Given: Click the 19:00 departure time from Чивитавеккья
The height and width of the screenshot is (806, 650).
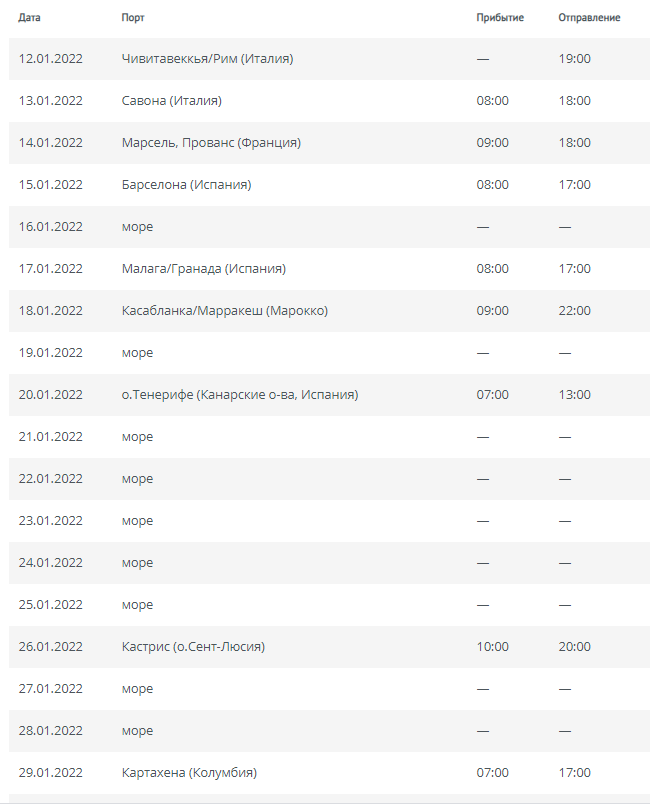Looking at the screenshot, I should click(574, 59).
